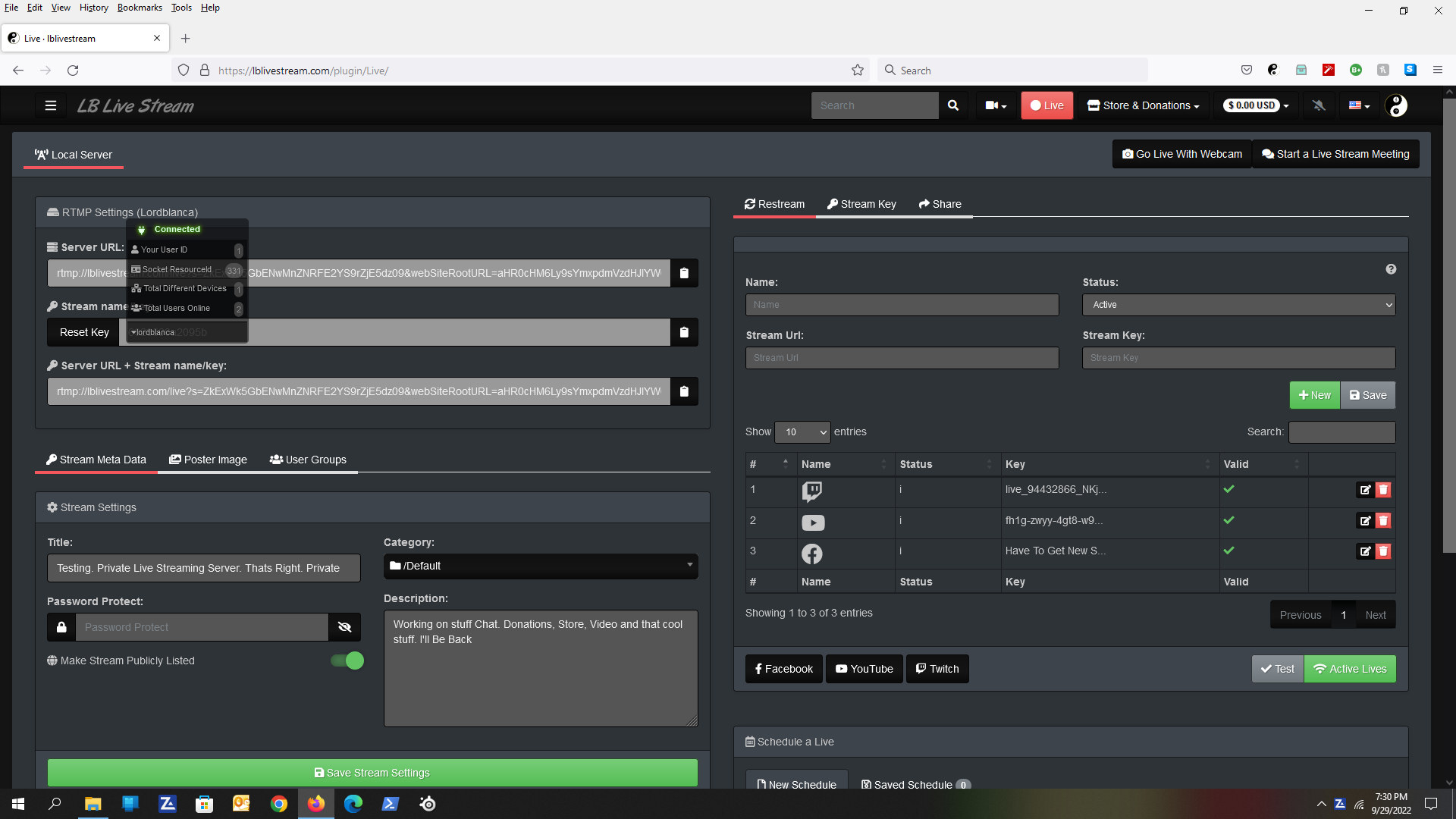Start a Live Stream Meeting
The image size is (1456, 819).
pos(1335,153)
